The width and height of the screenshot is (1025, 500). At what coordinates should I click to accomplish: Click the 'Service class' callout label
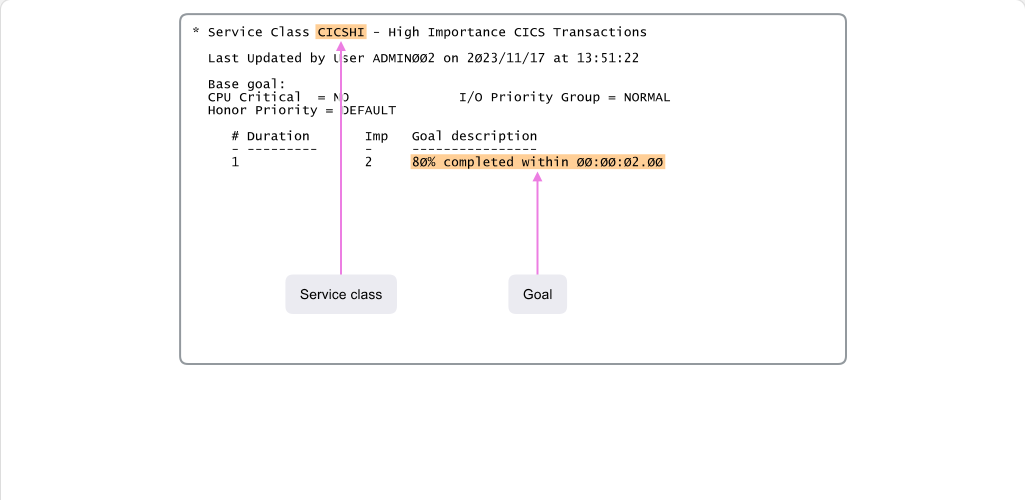341,294
